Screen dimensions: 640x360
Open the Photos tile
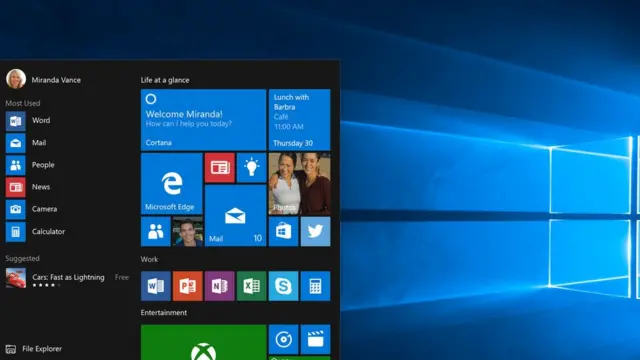[x=299, y=183]
